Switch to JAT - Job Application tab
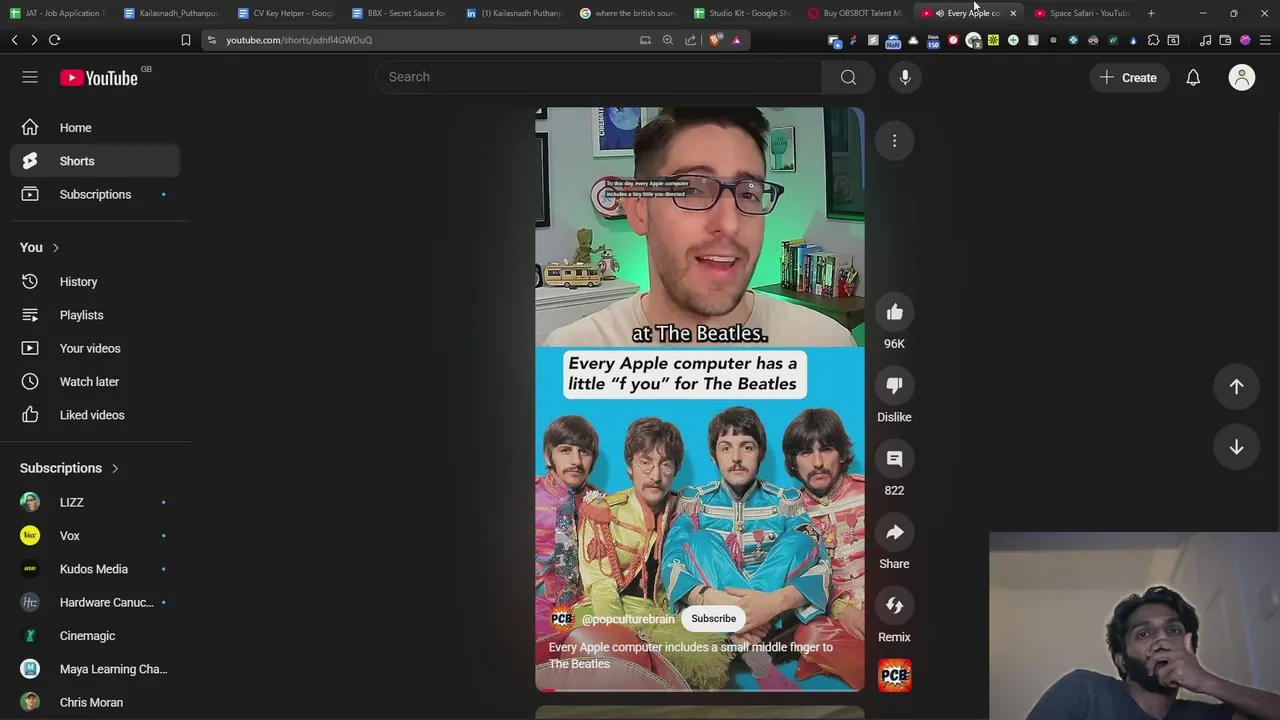 (56, 13)
